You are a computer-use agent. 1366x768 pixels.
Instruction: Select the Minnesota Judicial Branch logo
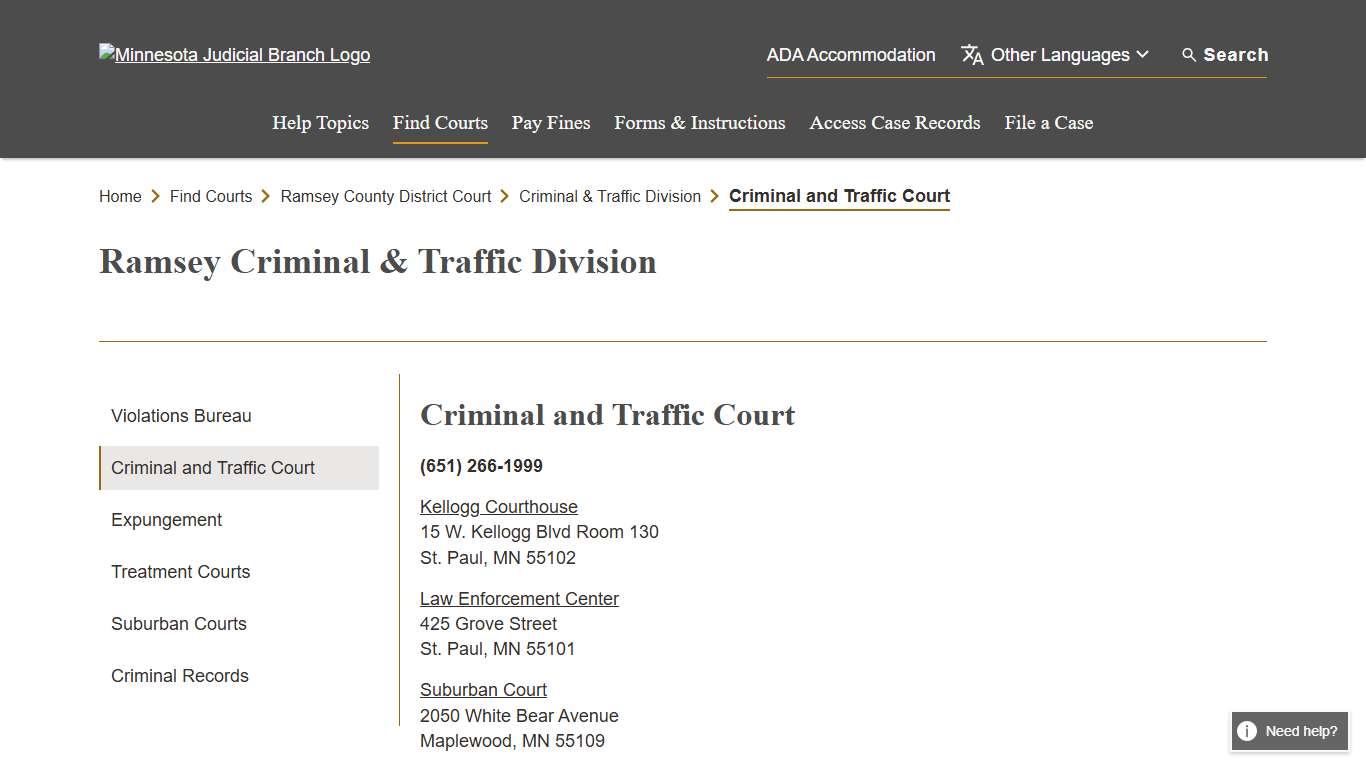[x=234, y=54]
